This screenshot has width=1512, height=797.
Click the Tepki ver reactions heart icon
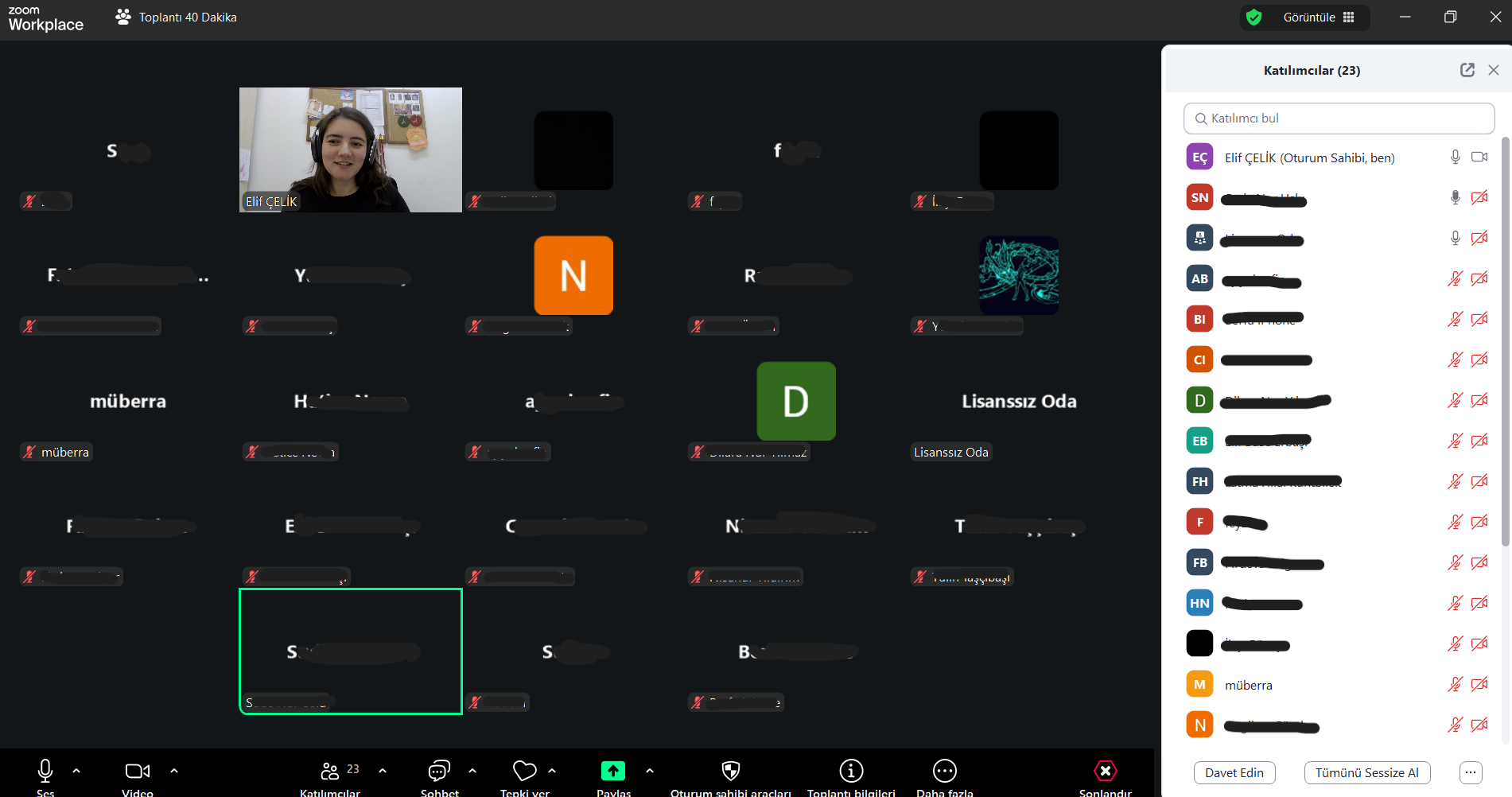point(524,771)
